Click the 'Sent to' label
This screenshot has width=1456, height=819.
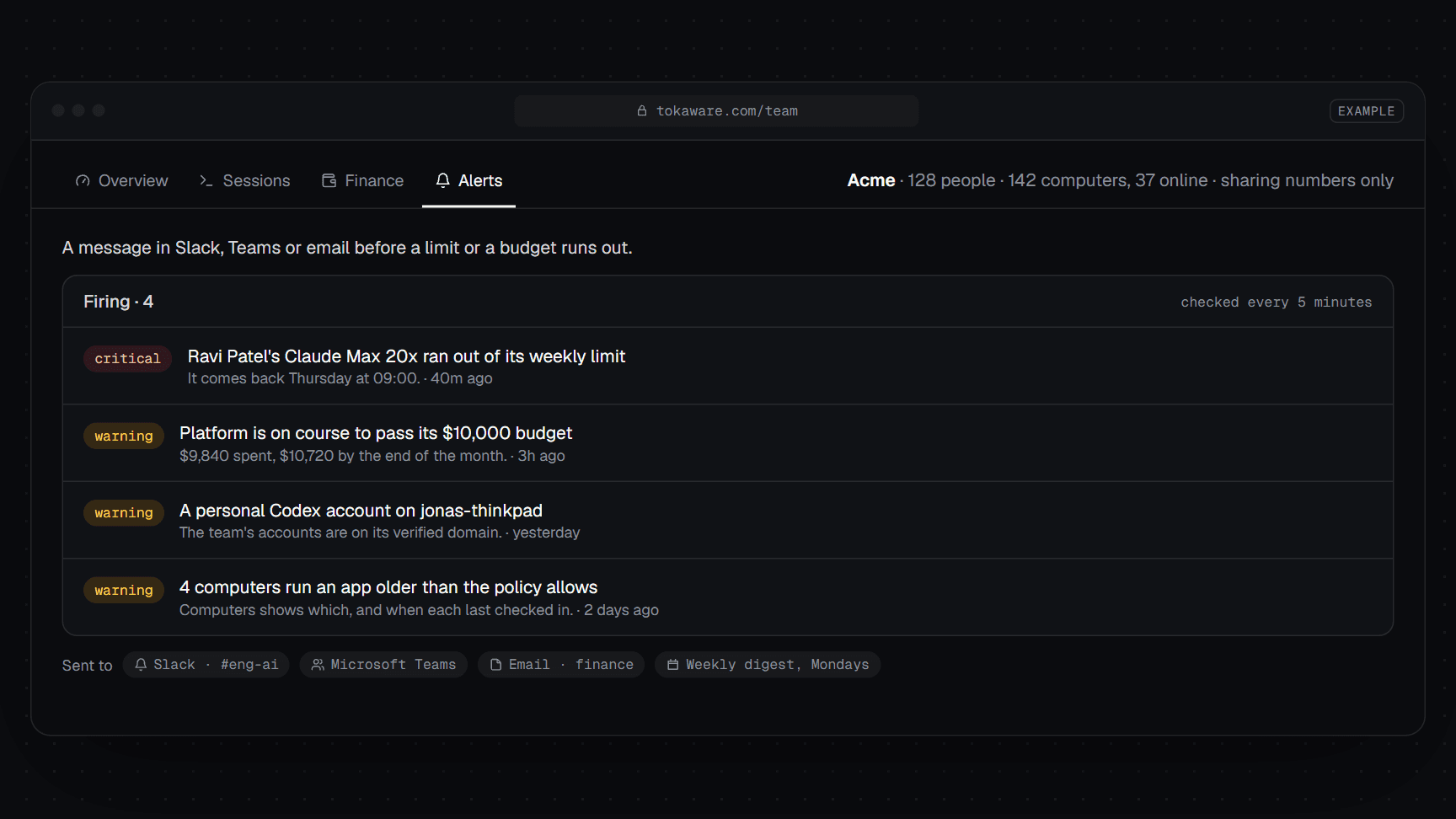[x=87, y=666]
